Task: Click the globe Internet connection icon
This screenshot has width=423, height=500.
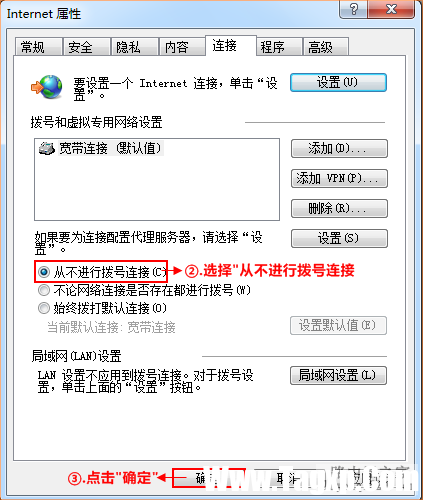Action: point(47,87)
